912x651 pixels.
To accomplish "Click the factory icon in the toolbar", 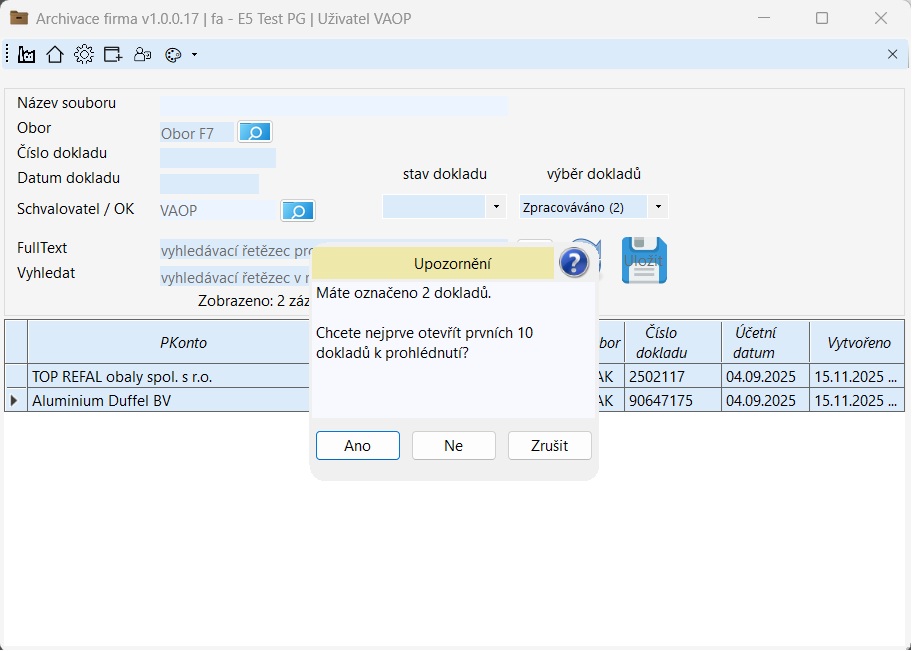I will 27,55.
